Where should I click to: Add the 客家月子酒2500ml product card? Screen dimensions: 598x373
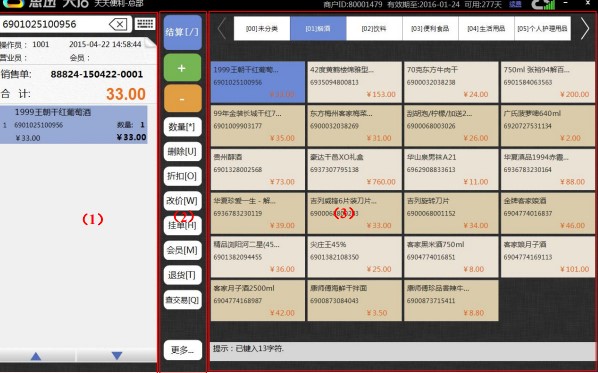(258, 301)
